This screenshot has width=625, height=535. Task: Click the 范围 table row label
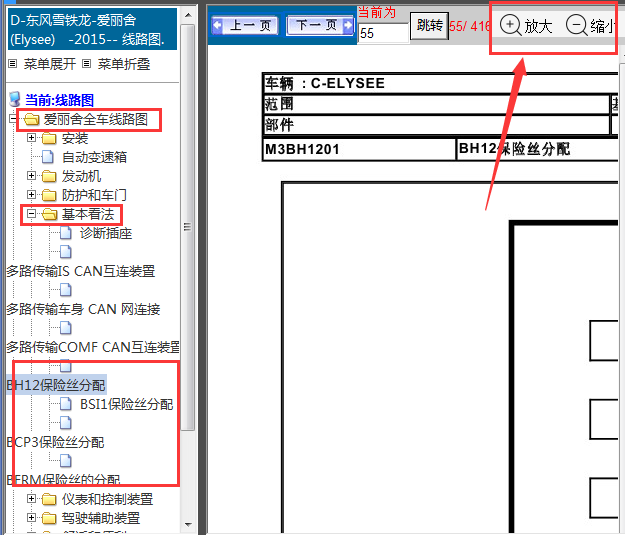(x=279, y=104)
